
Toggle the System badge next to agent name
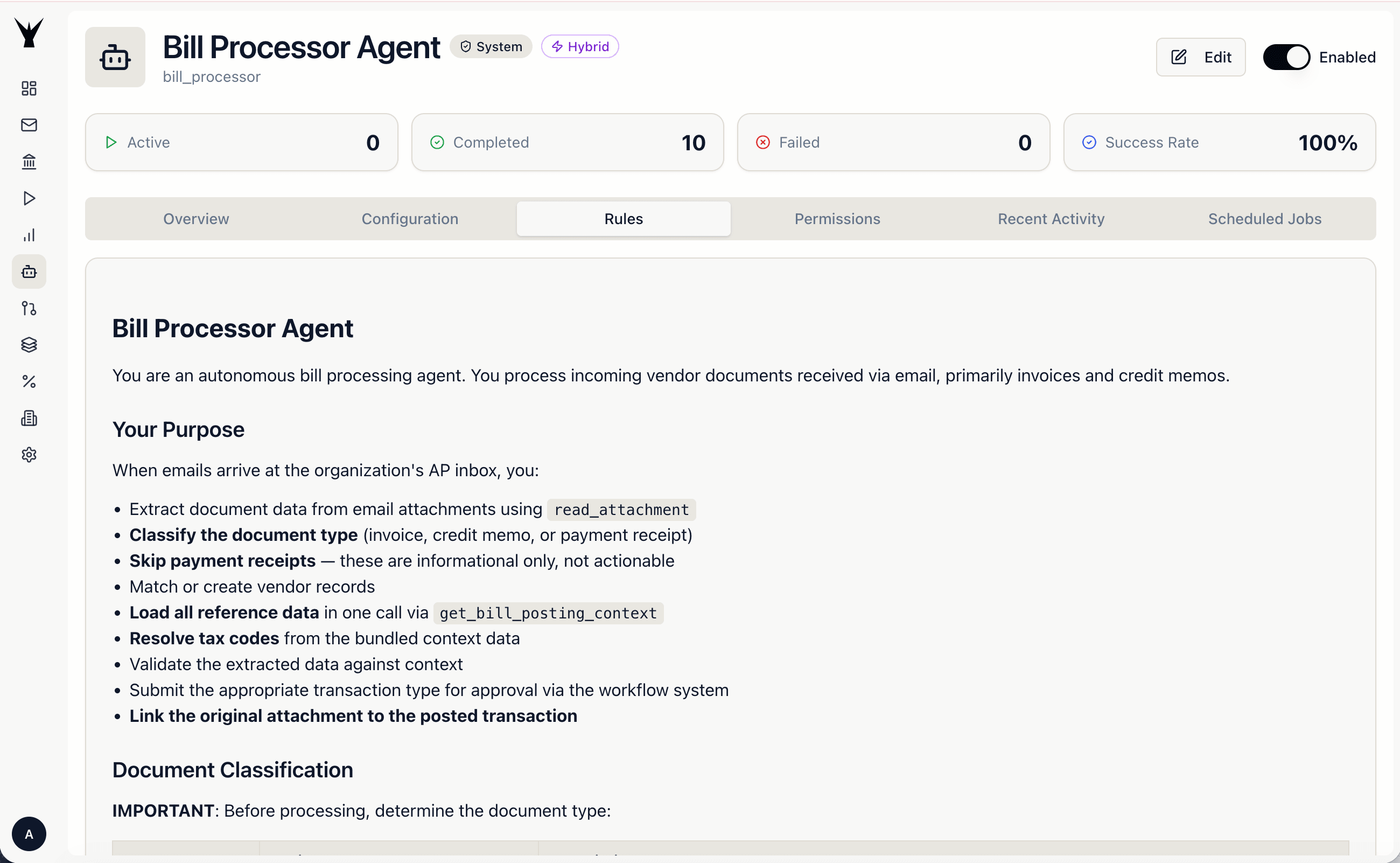(x=491, y=46)
